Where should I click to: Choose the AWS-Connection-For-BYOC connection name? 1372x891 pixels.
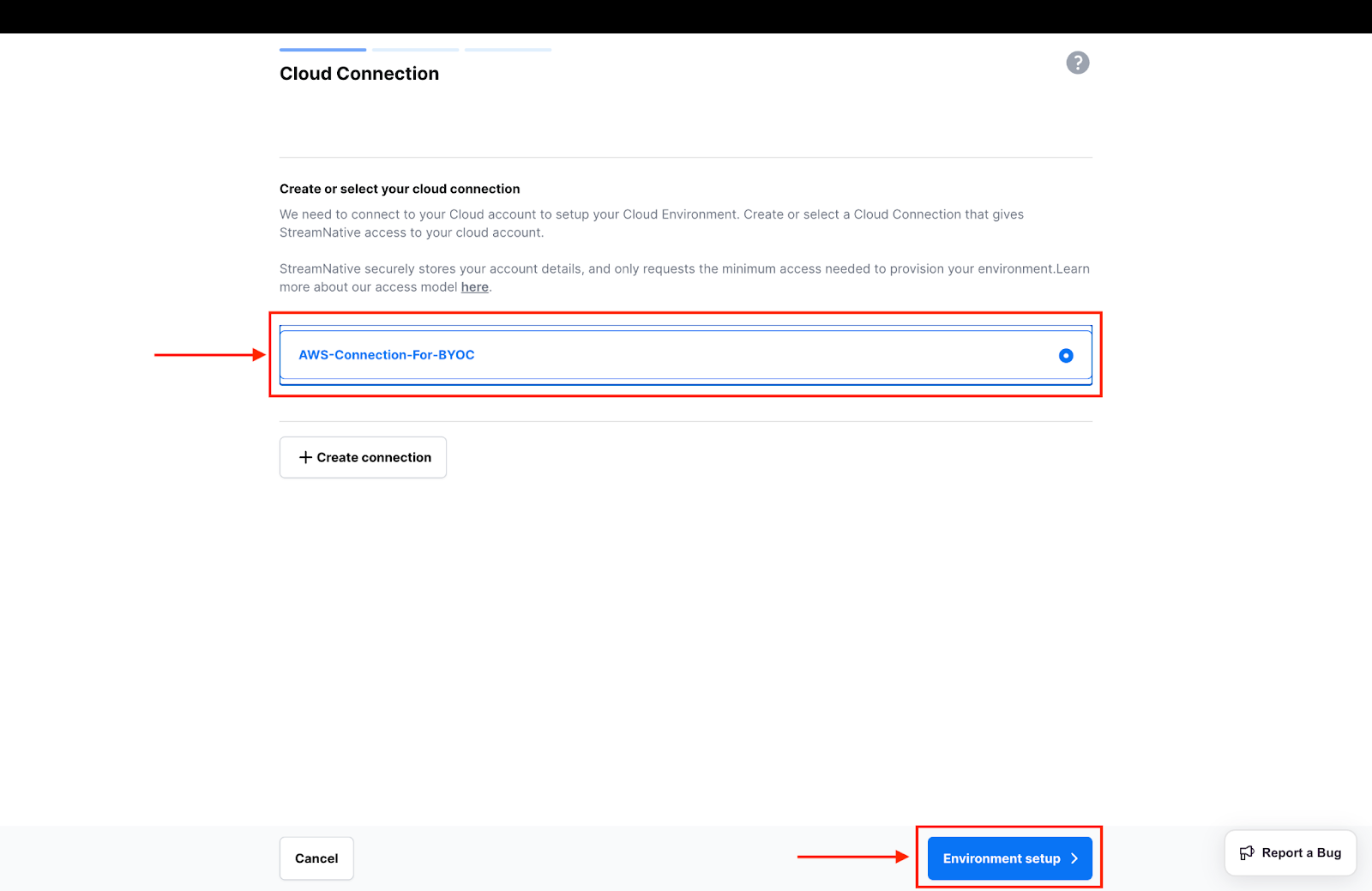[386, 355]
